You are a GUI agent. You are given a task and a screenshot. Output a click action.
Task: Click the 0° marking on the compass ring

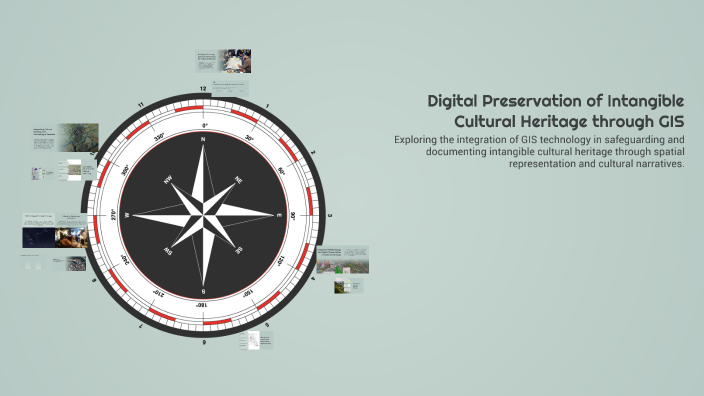[205, 125]
